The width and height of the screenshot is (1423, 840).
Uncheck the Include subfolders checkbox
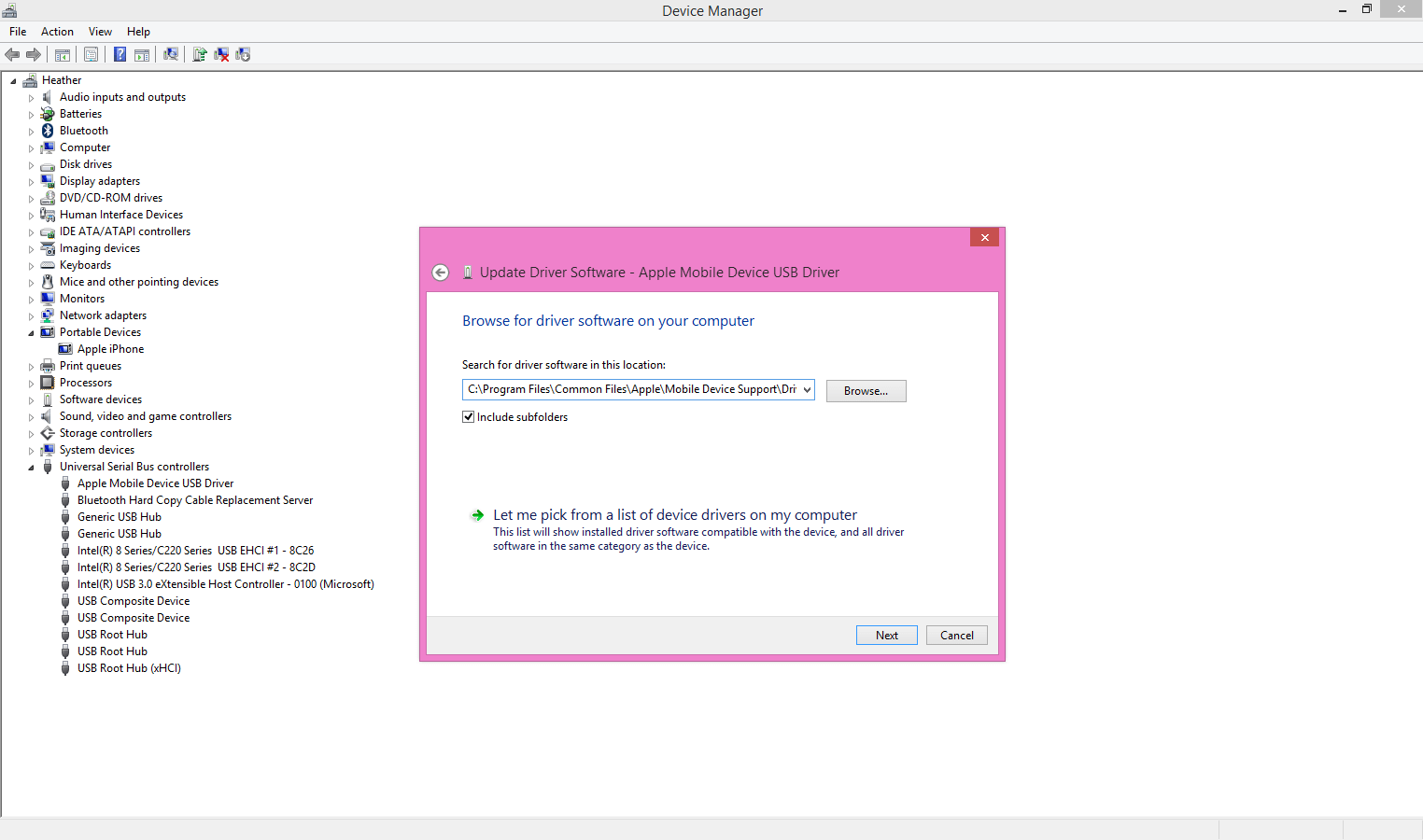tap(469, 417)
